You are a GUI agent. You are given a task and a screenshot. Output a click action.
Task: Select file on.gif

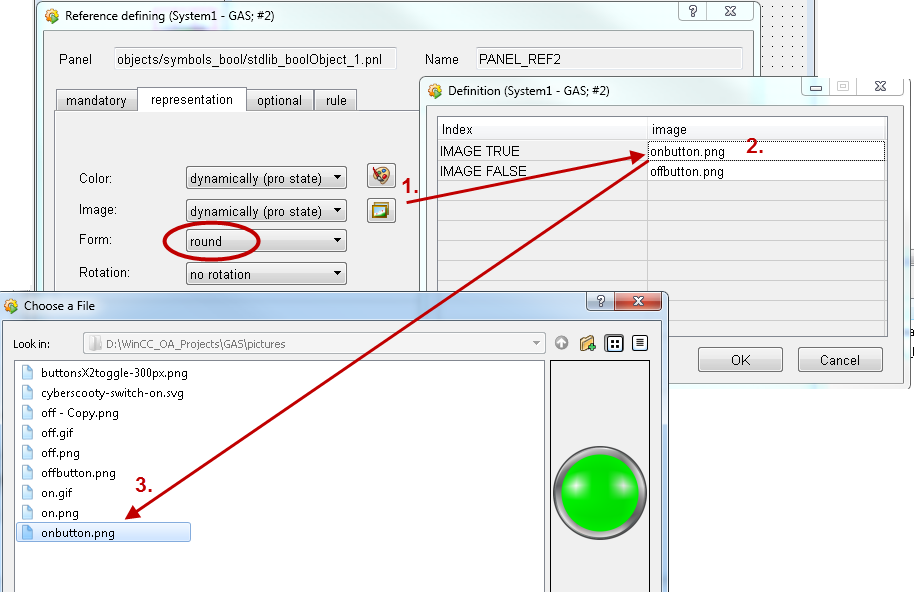click(x=57, y=492)
